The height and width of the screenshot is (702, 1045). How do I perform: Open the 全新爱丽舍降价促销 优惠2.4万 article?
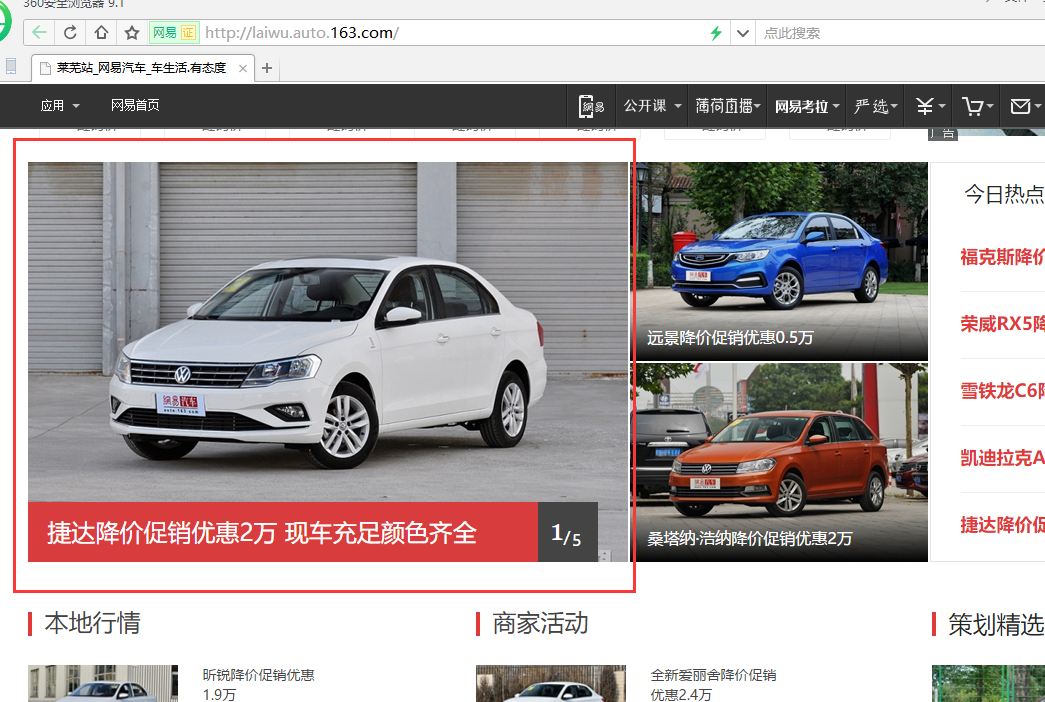tap(713, 685)
